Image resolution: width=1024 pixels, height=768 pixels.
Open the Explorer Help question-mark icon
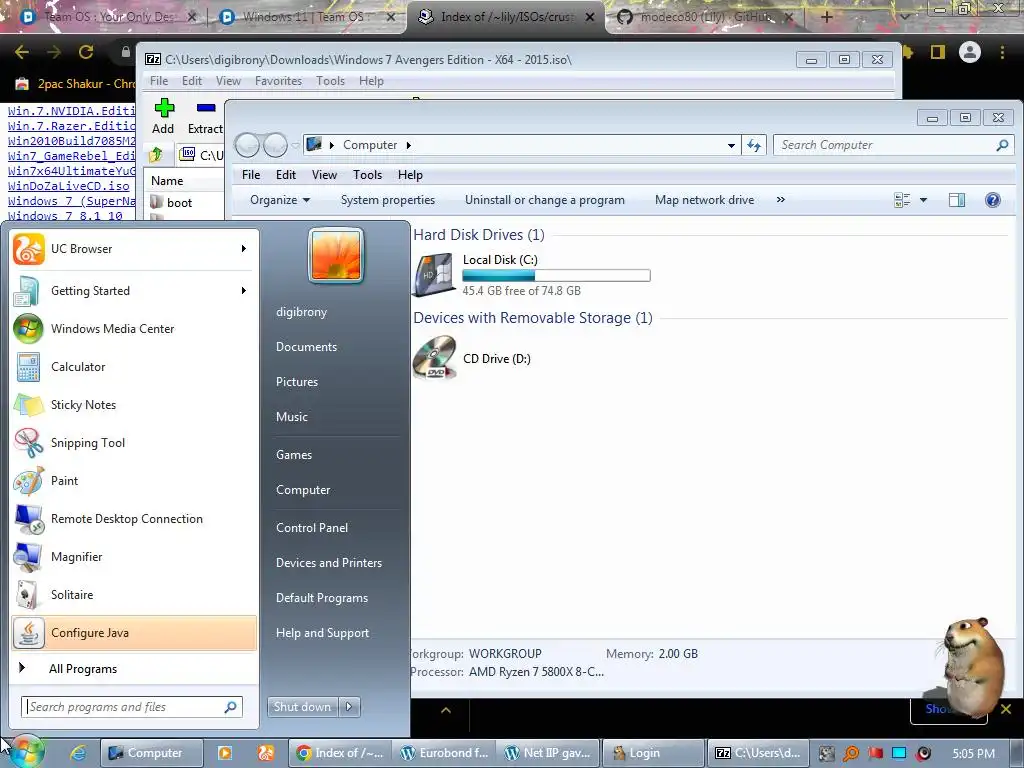pos(993,200)
